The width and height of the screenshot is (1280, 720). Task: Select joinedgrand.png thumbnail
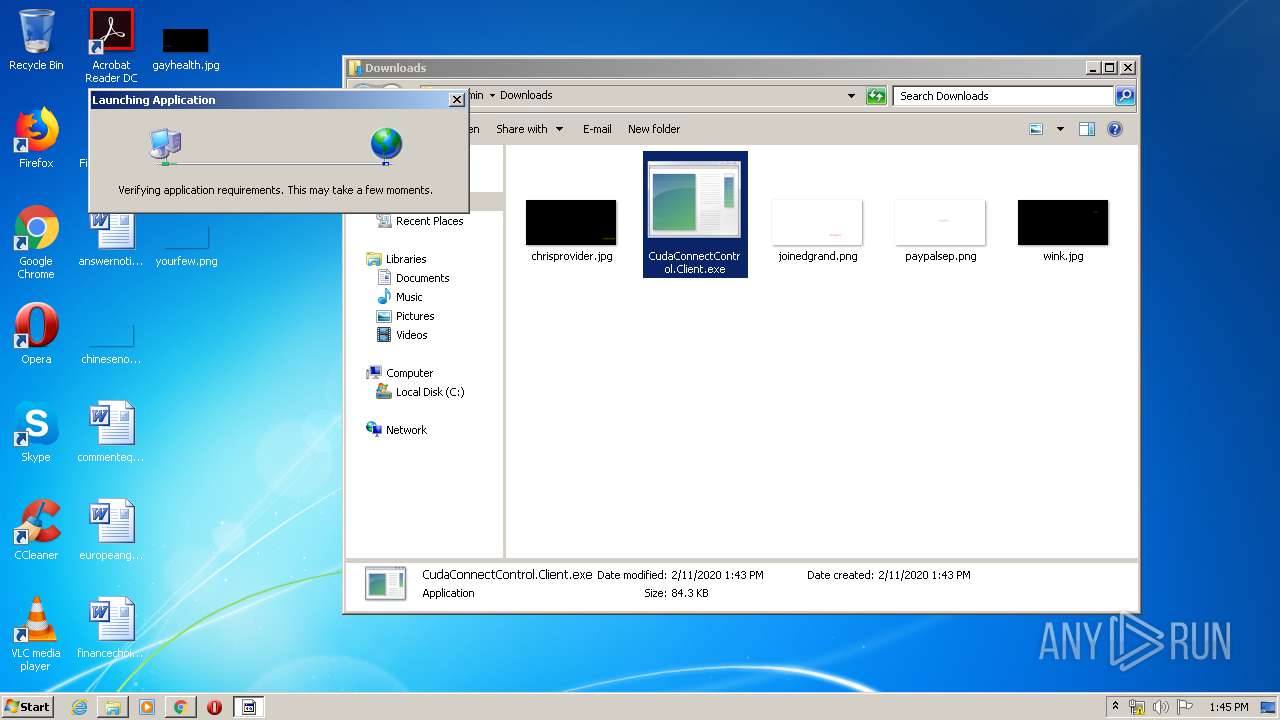pos(817,231)
